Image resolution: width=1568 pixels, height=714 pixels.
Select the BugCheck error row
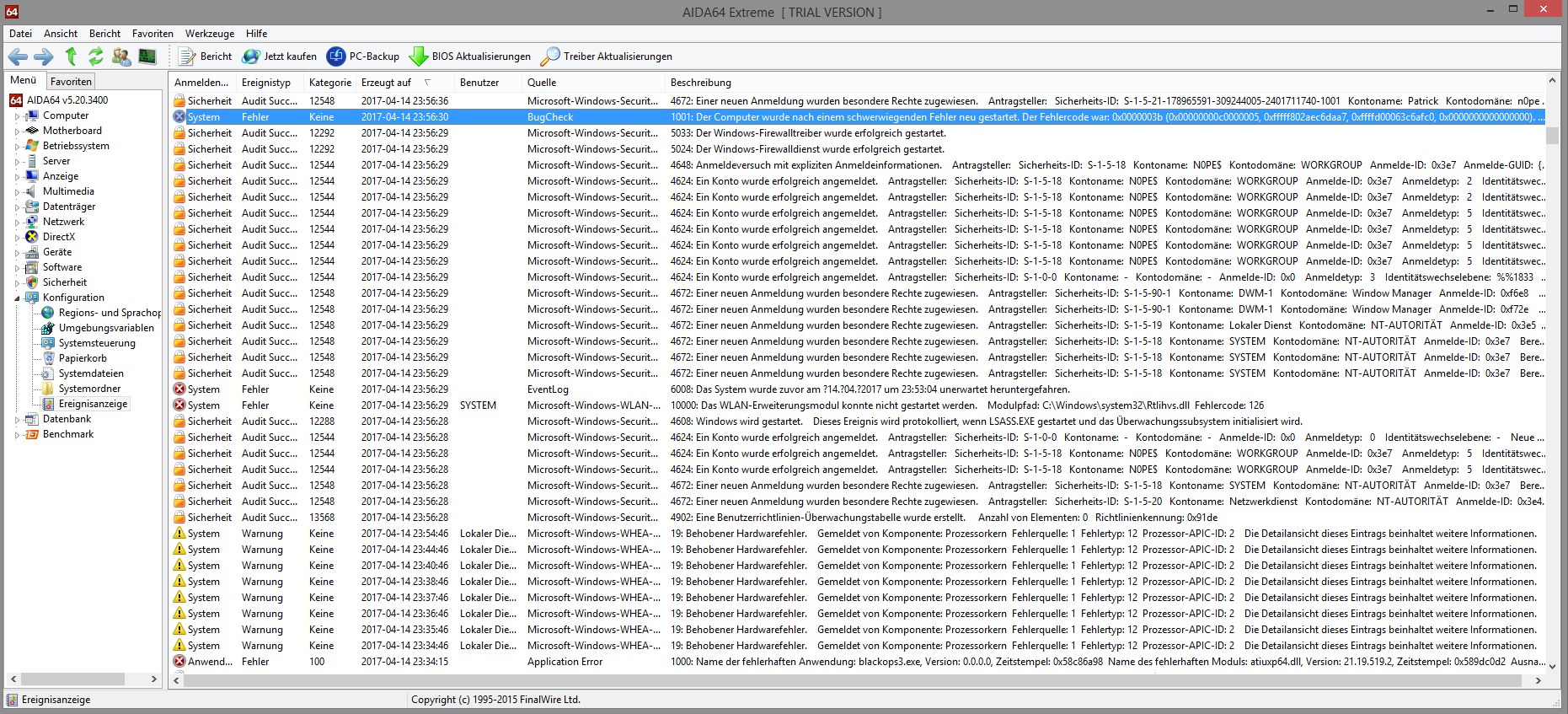pos(858,117)
